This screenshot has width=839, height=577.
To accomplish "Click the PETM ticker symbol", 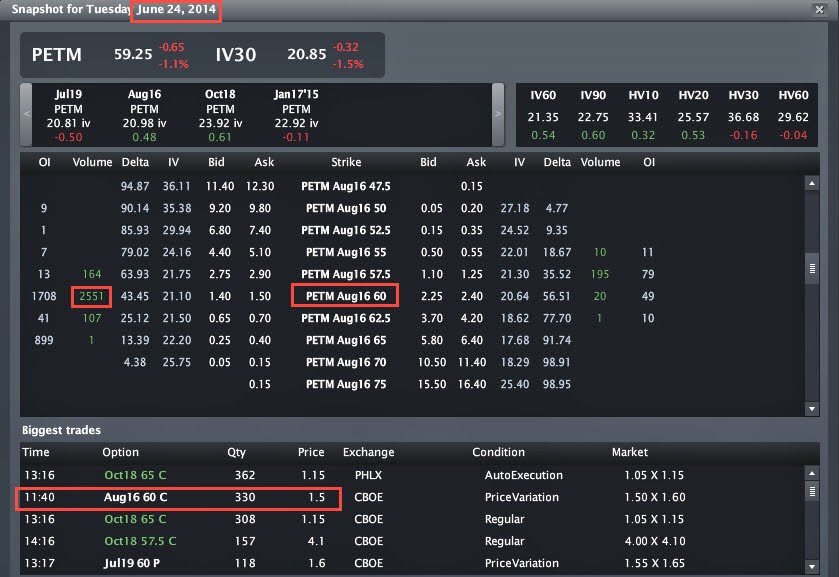I will pos(57,55).
